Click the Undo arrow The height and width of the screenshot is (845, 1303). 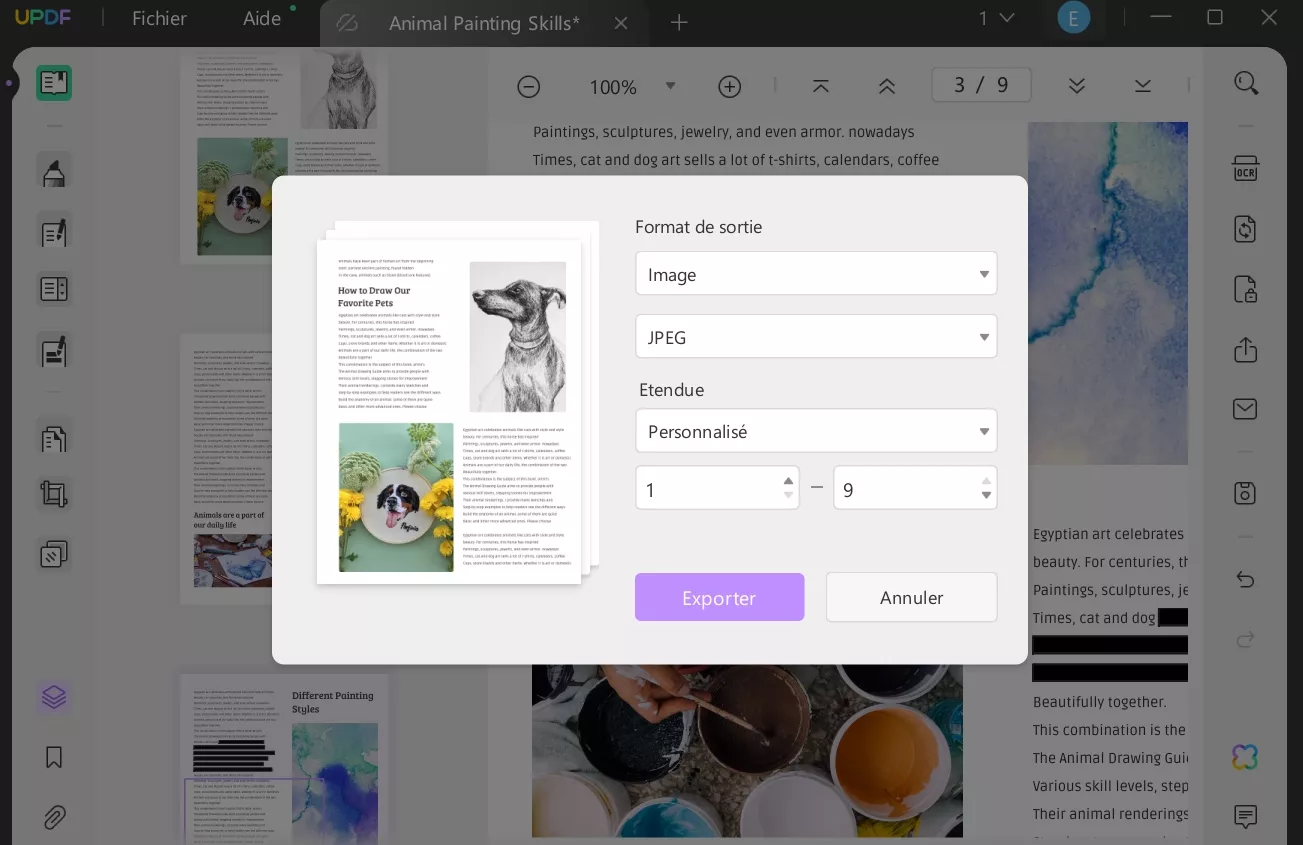[1245, 580]
